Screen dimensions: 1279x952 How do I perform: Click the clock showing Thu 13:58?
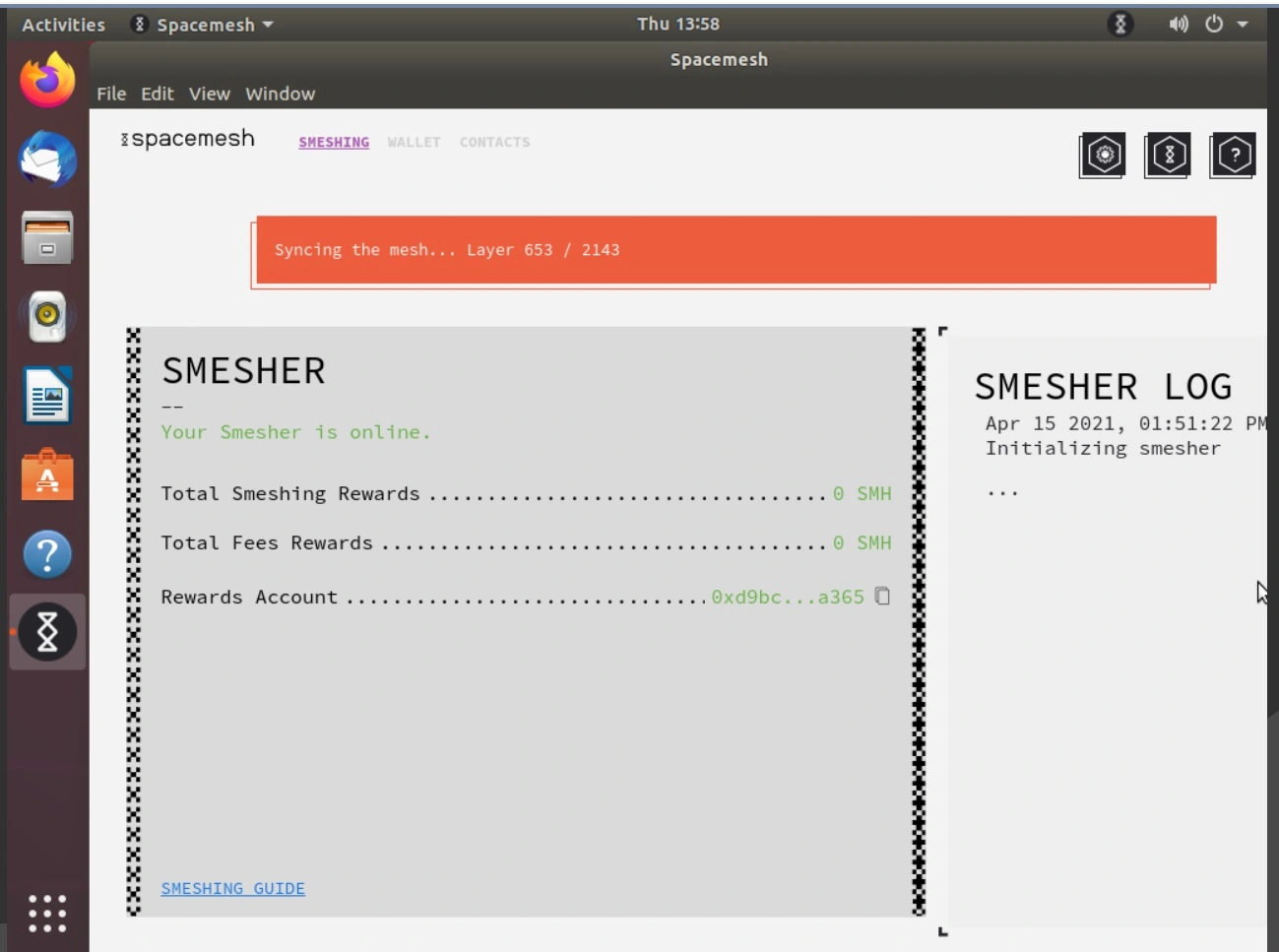(x=678, y=24)
